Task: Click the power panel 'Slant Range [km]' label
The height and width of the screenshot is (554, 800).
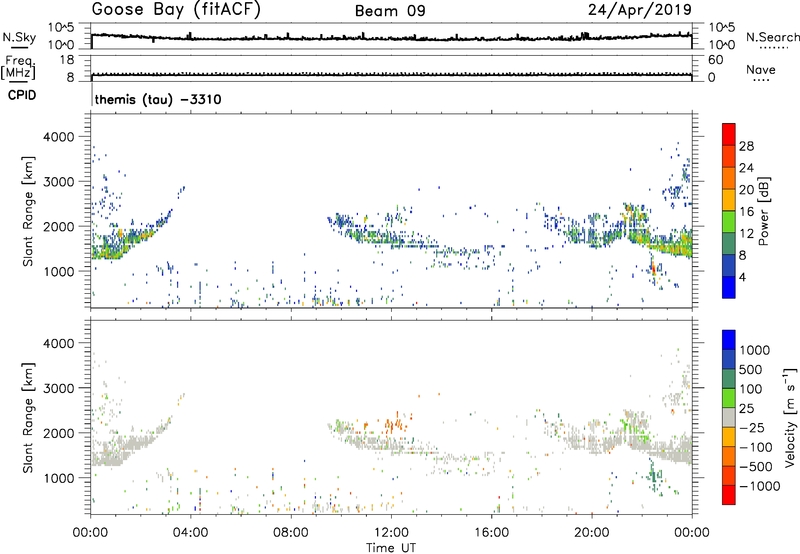Action: tap(28, 211)
